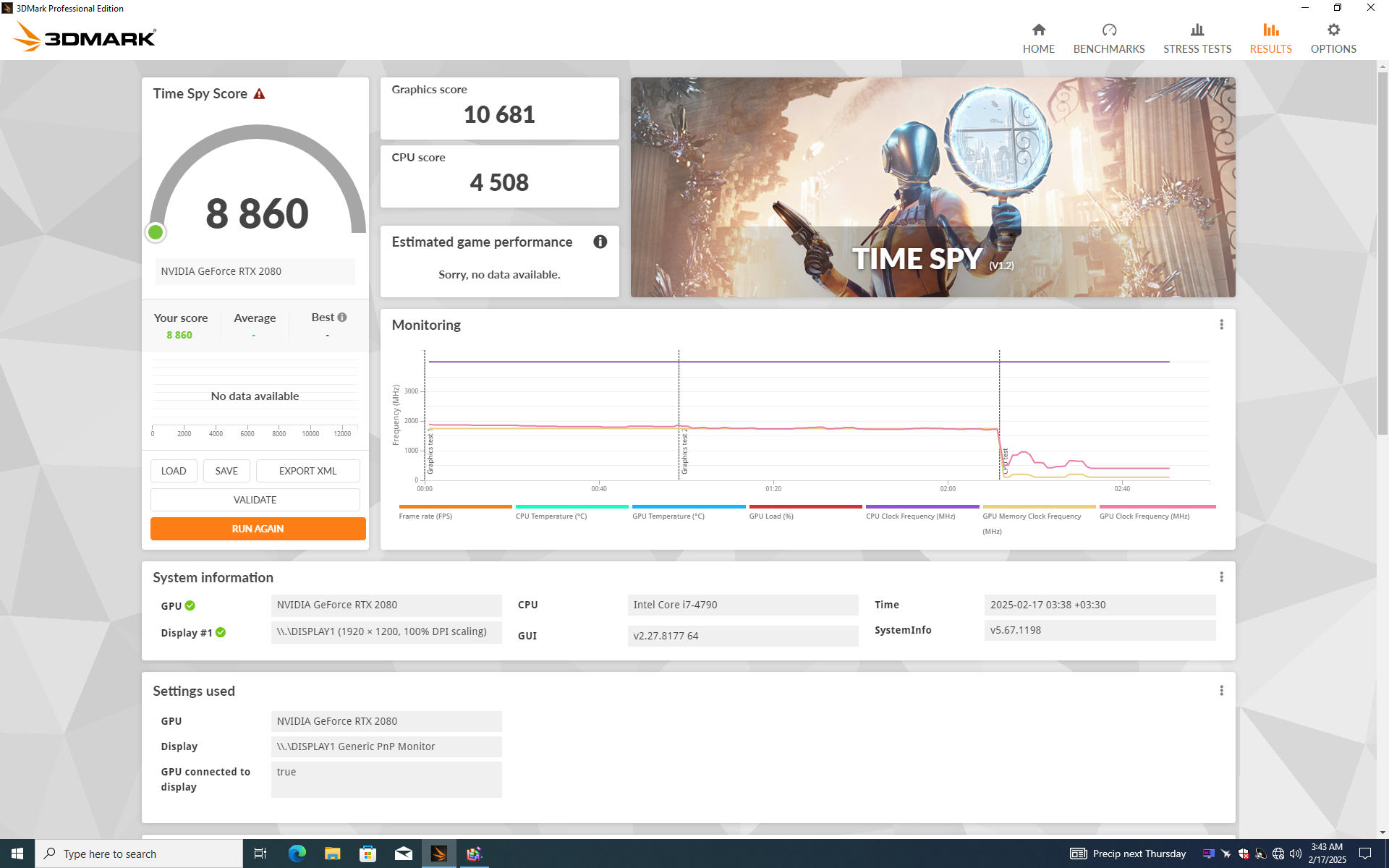The height and width of the screenshot is (868, 1389).
Task: Click the DISPLAY1 1920 × 1200 field
Action: coord(386,631)
